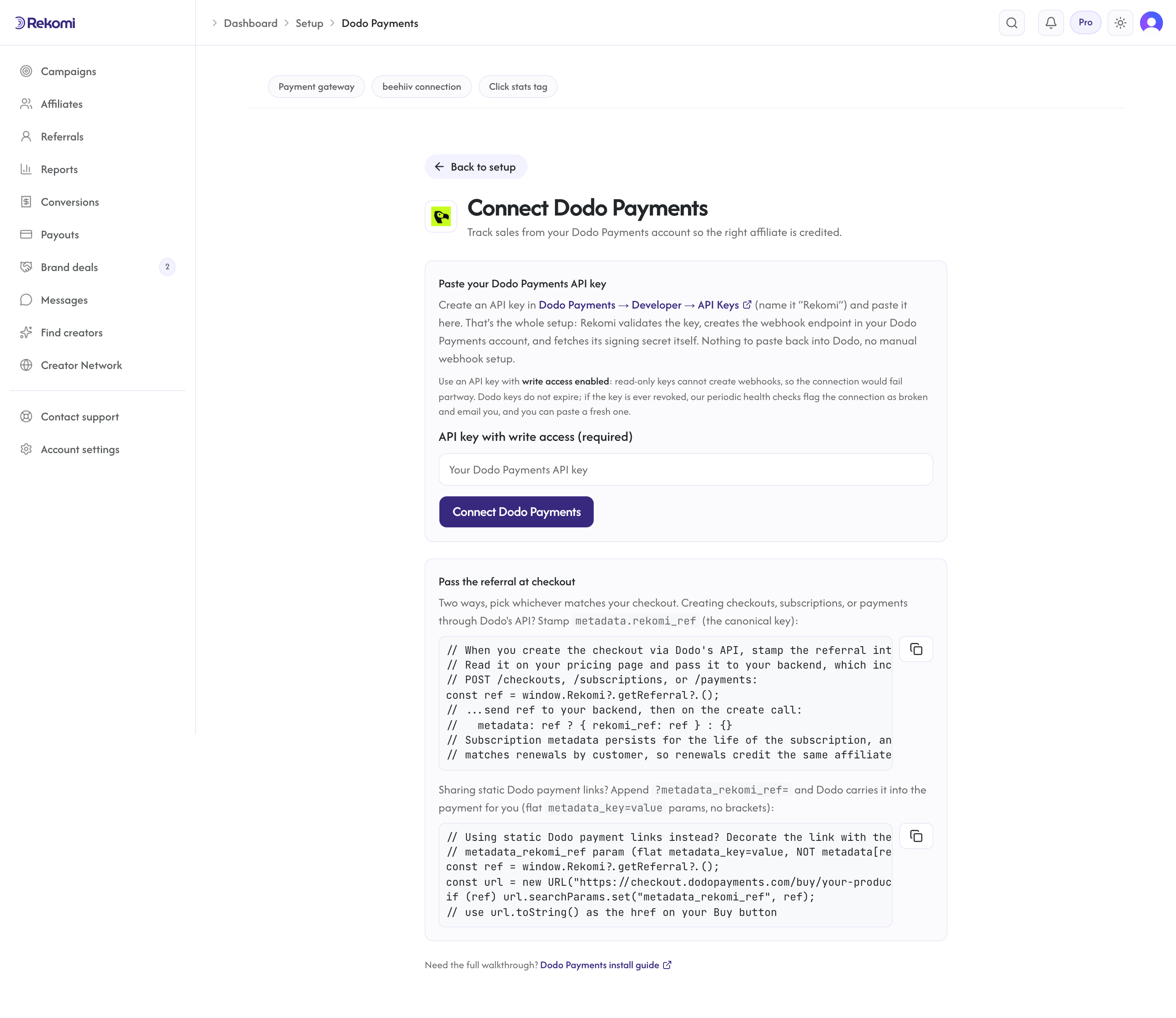
Task: Click the Dashboard breadcrumb
Action: (251, 23)
